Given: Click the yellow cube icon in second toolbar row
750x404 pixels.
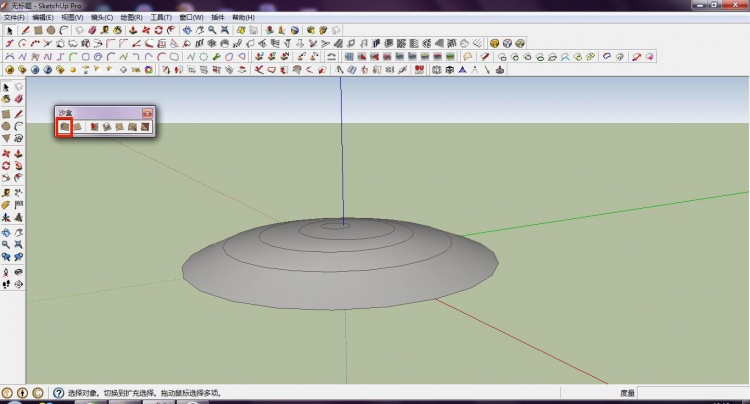Looking at the screenshot, I should point(495,44).
